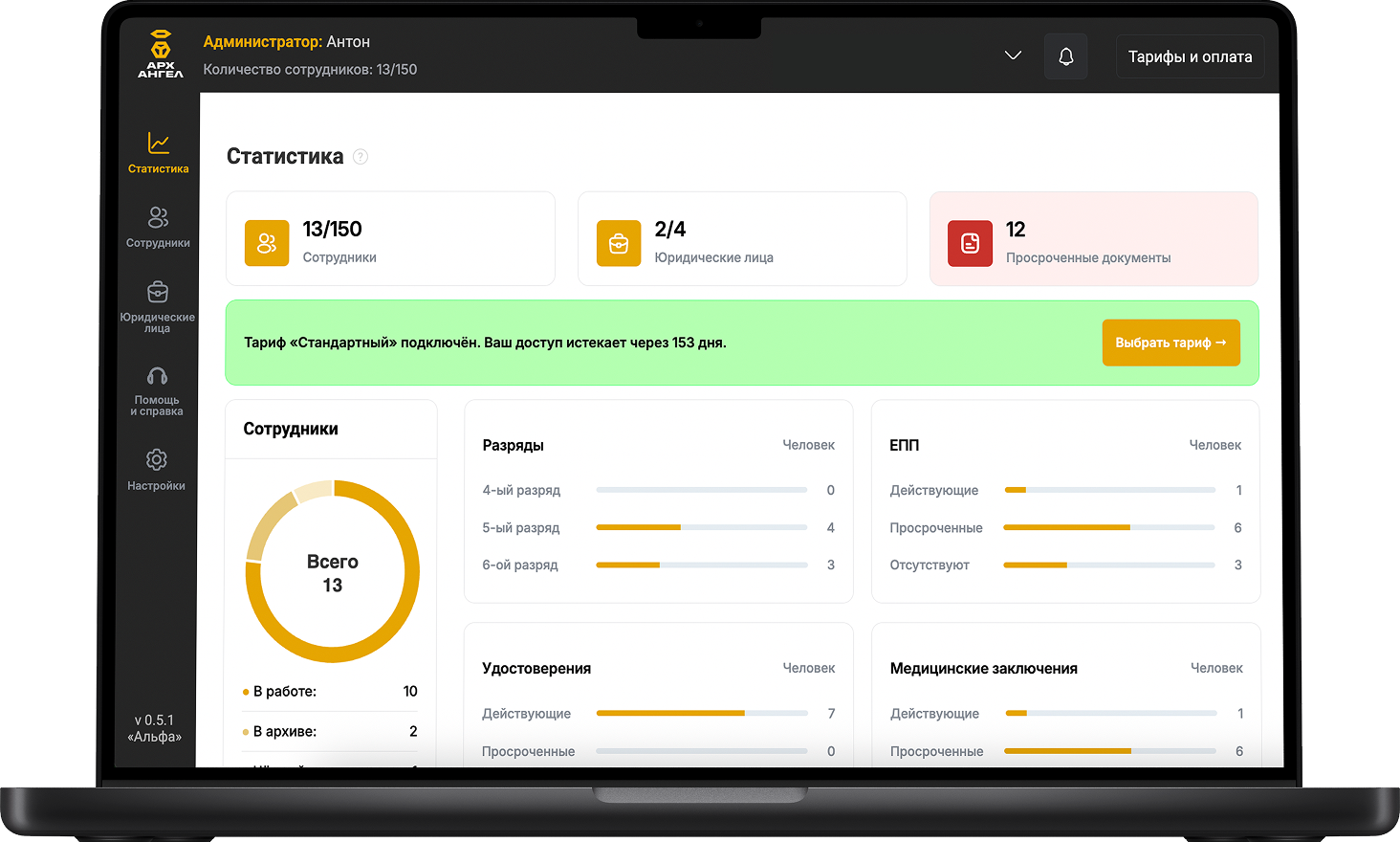
Task: Click the Сотрудники chart panel heading
Action: 291,429
